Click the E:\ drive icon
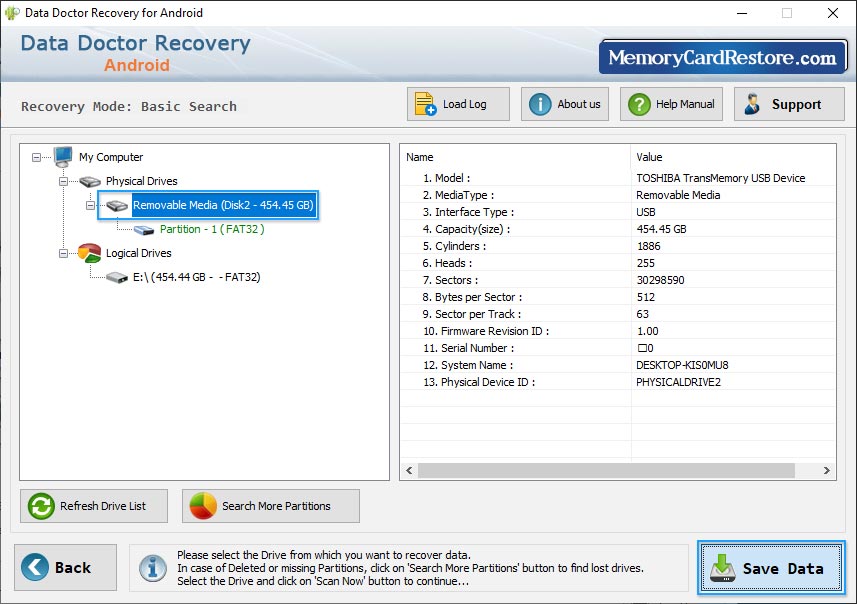This screenshot has width=857, height=604. tap(117, 278)
